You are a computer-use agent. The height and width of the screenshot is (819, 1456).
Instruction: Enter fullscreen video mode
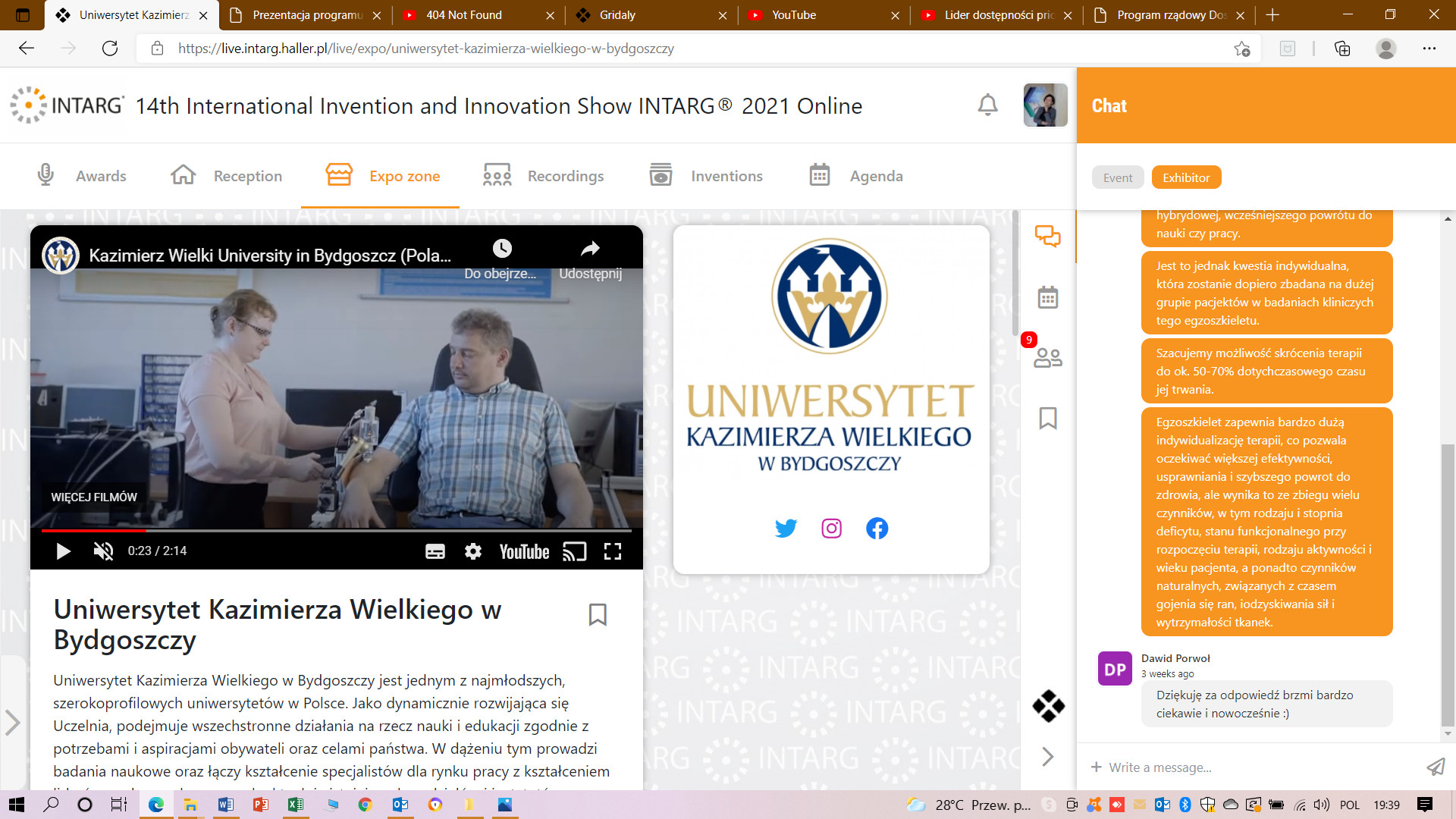click(x=613, y=551)
